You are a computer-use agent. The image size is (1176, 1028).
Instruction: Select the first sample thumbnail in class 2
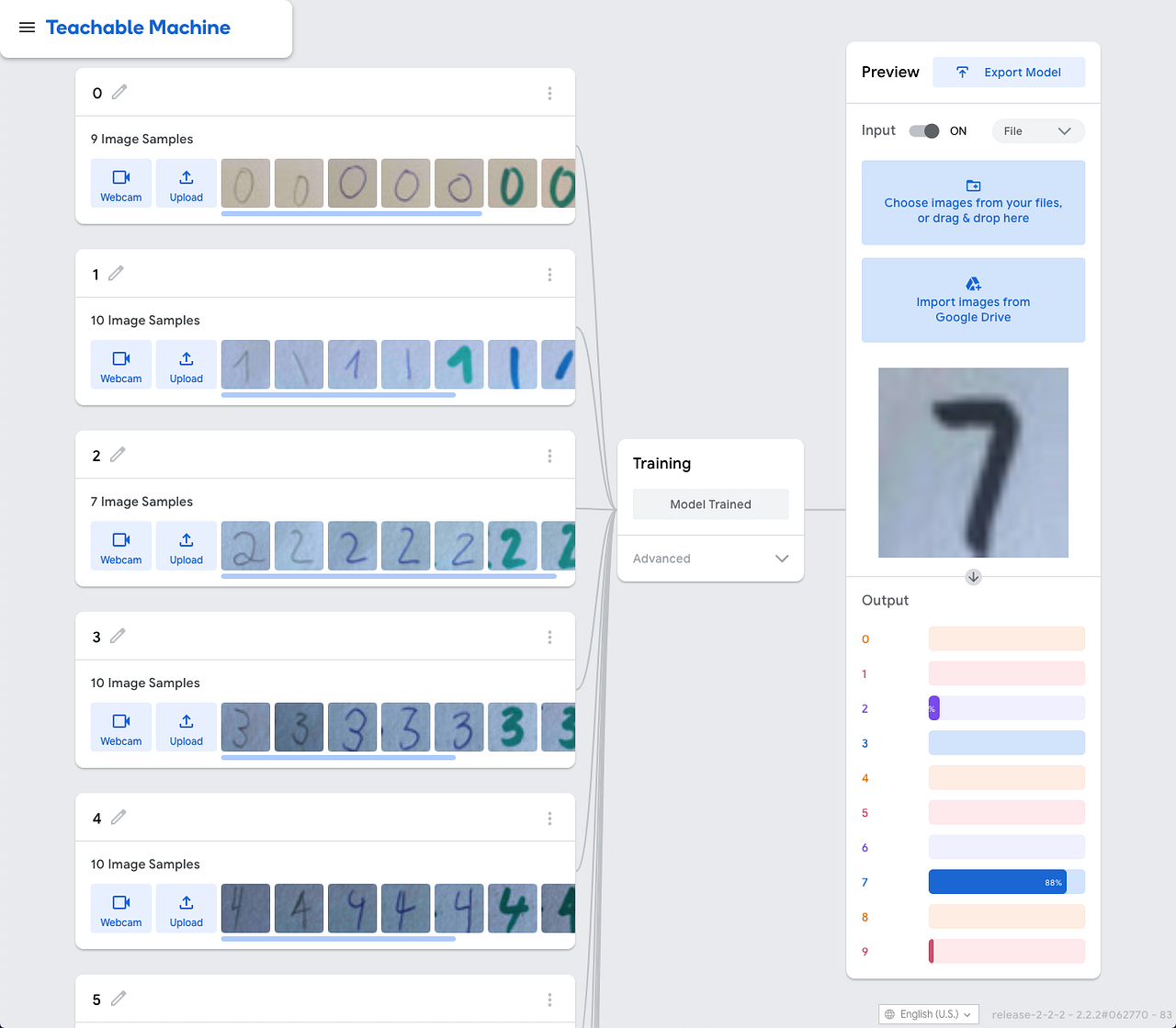245,546
